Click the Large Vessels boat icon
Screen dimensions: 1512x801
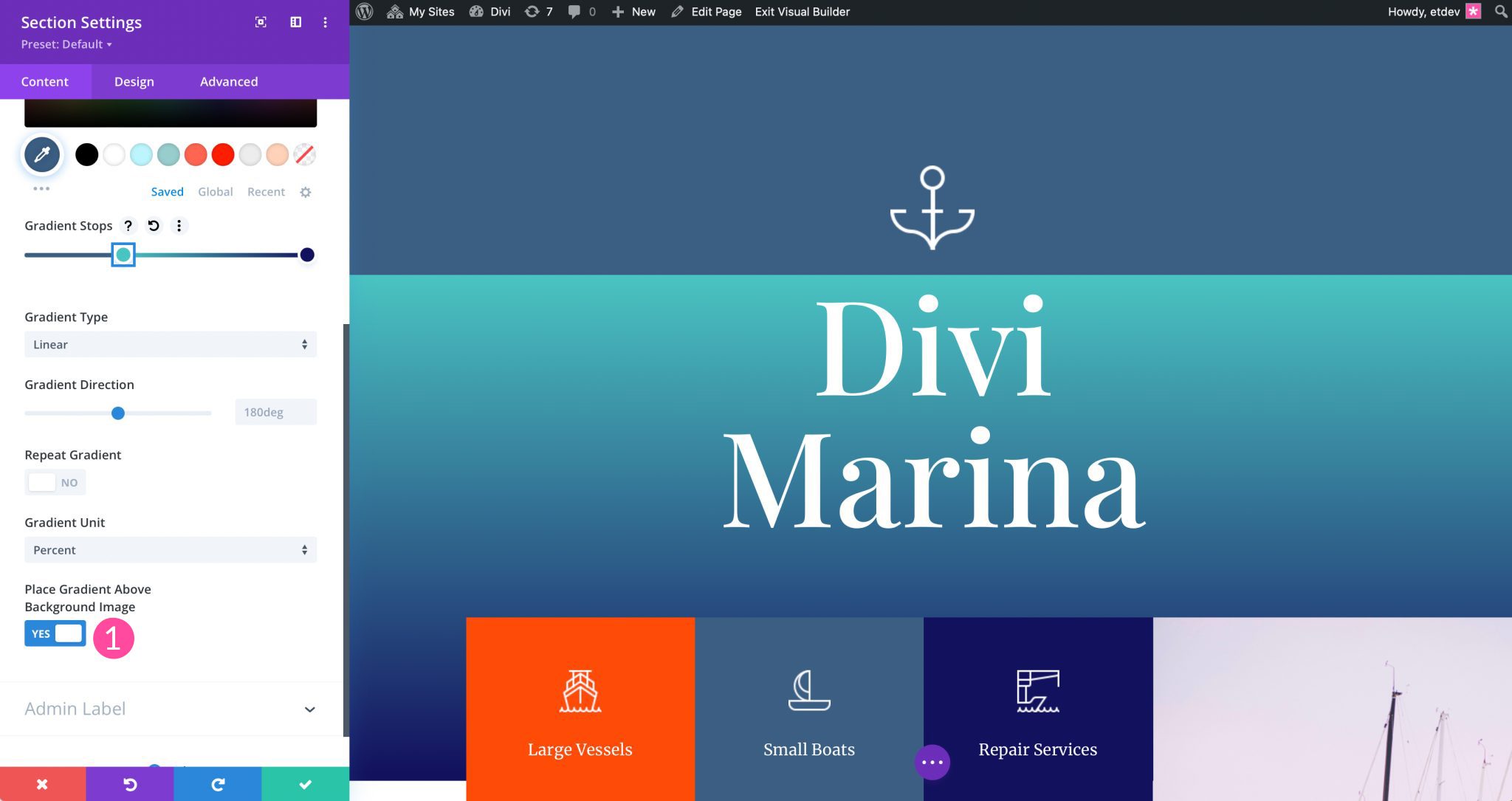[580, 689]
